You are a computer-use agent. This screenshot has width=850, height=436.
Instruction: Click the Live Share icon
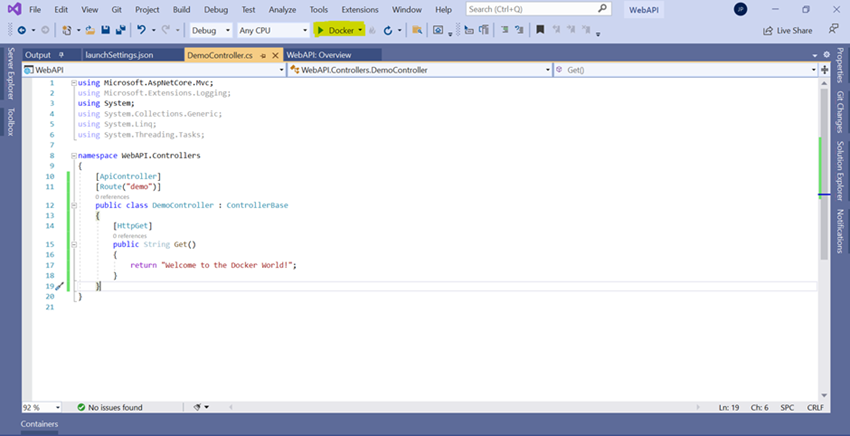click(x=768, y=30)
